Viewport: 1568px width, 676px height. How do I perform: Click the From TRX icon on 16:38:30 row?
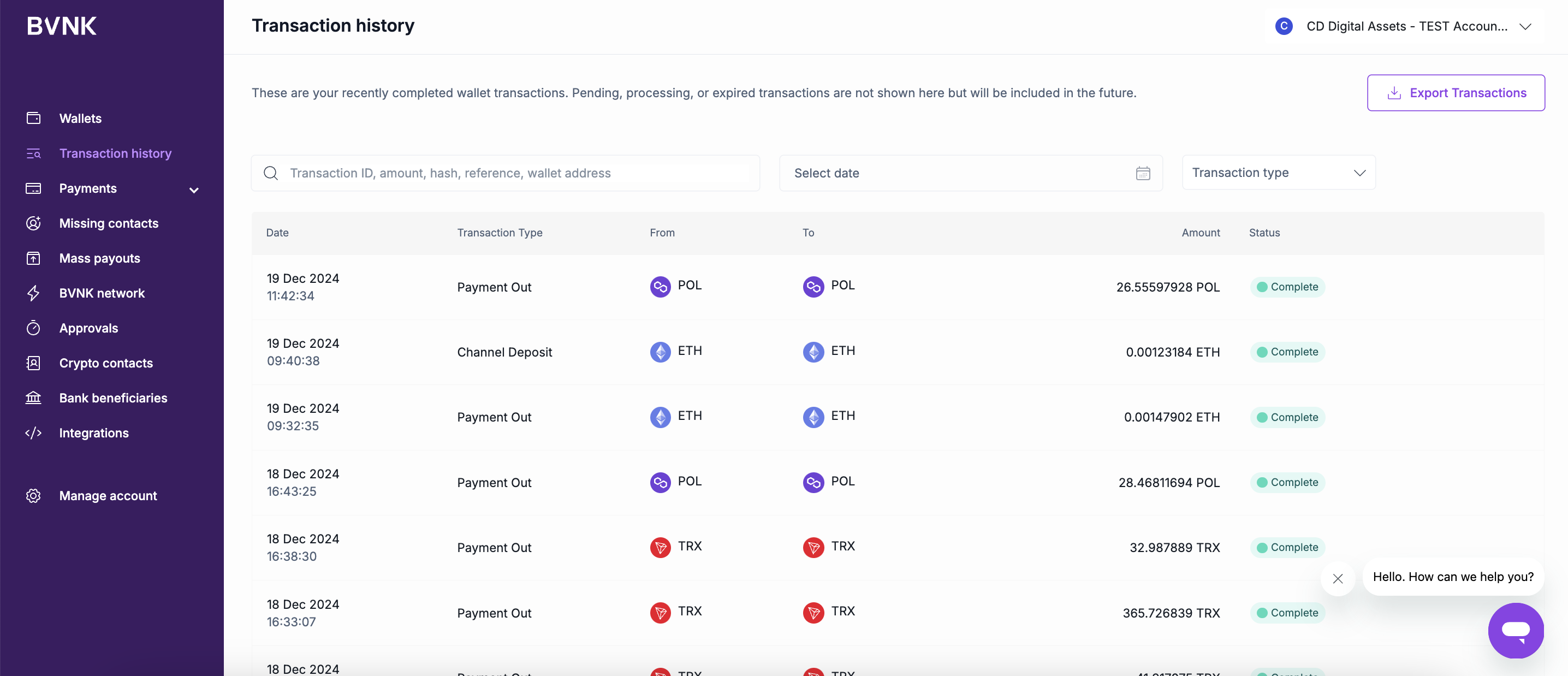[660, 548]
